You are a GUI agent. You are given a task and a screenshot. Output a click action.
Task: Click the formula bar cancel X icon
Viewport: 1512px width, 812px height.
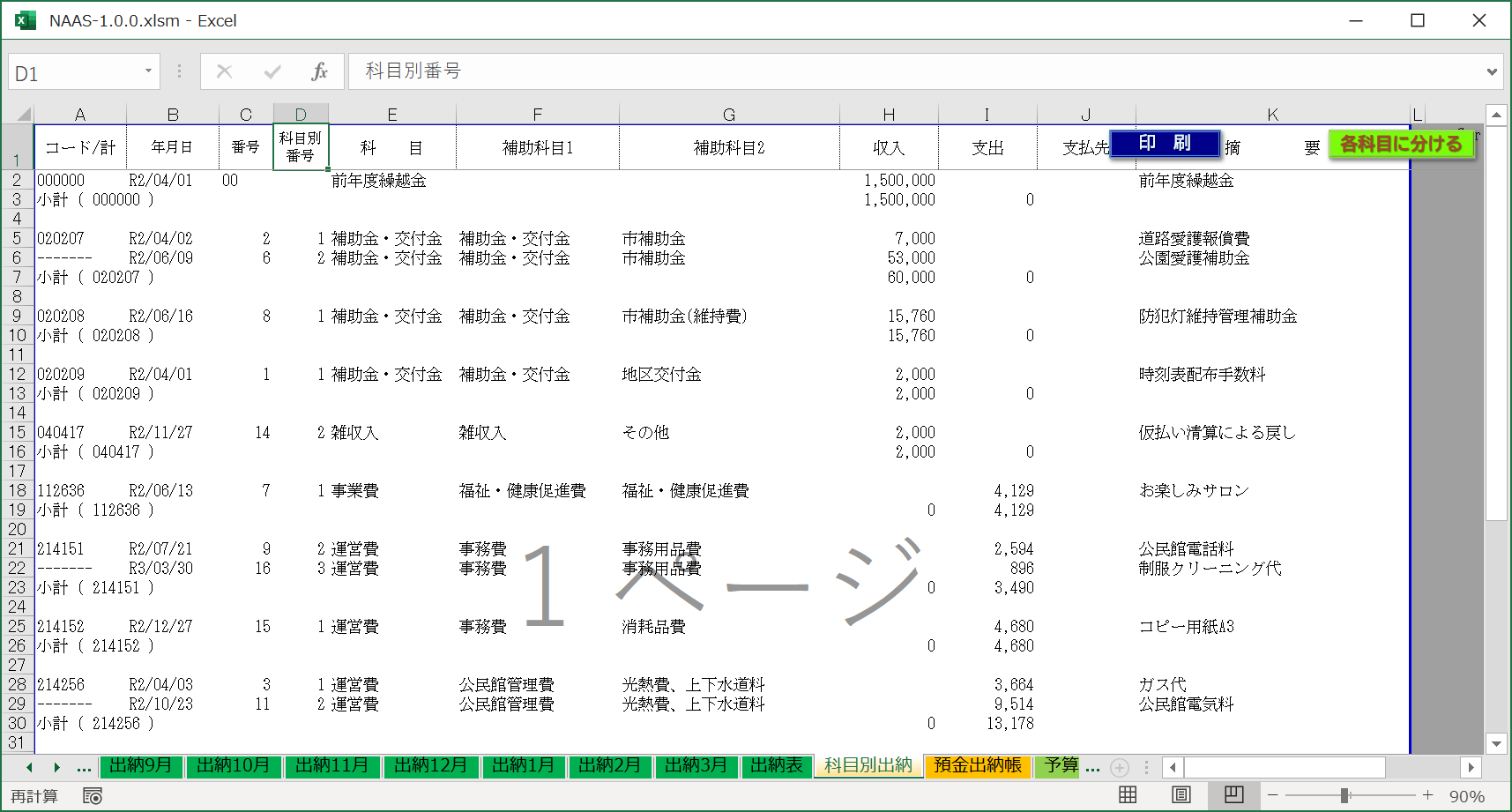224,71
